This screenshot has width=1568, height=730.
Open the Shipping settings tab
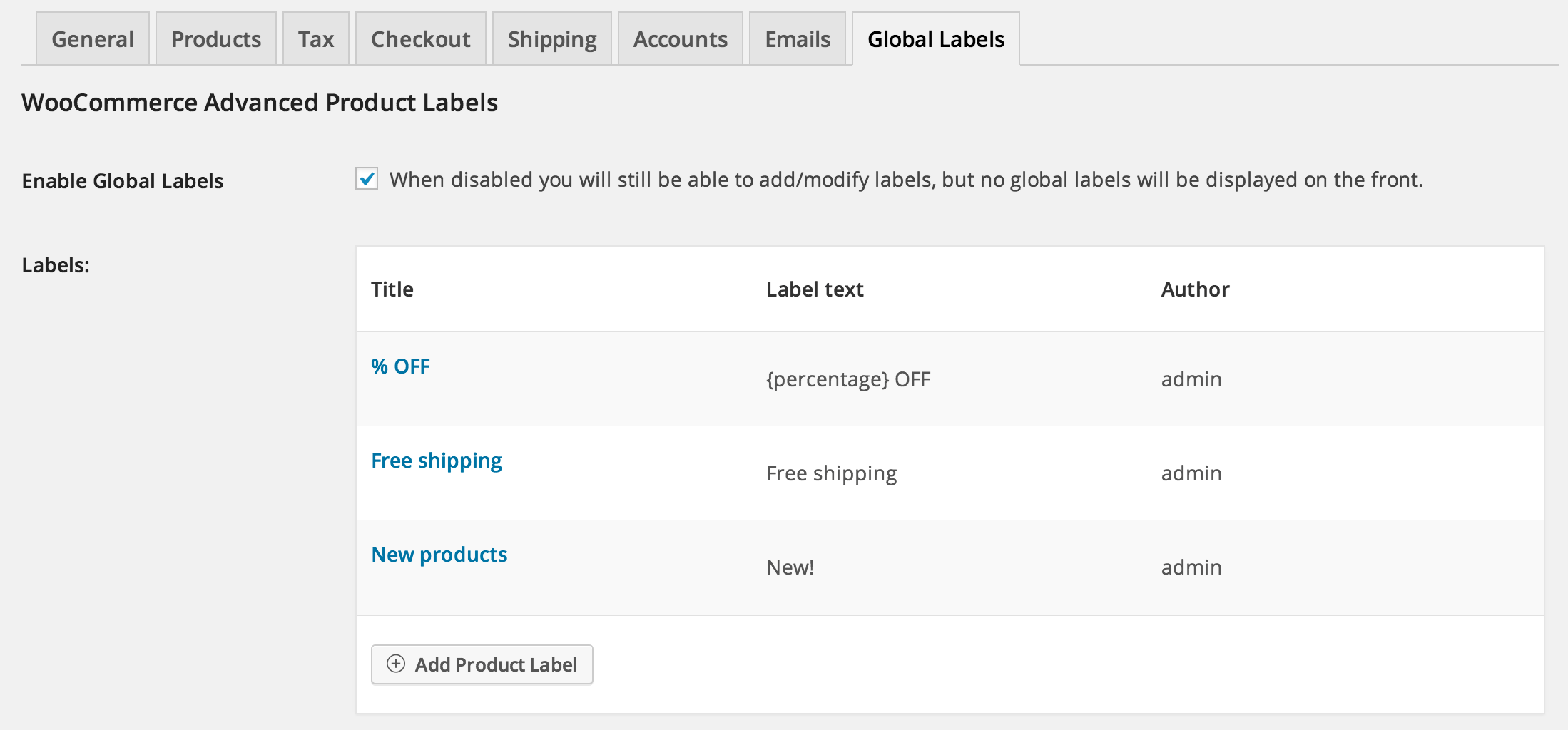pos(551,38)
